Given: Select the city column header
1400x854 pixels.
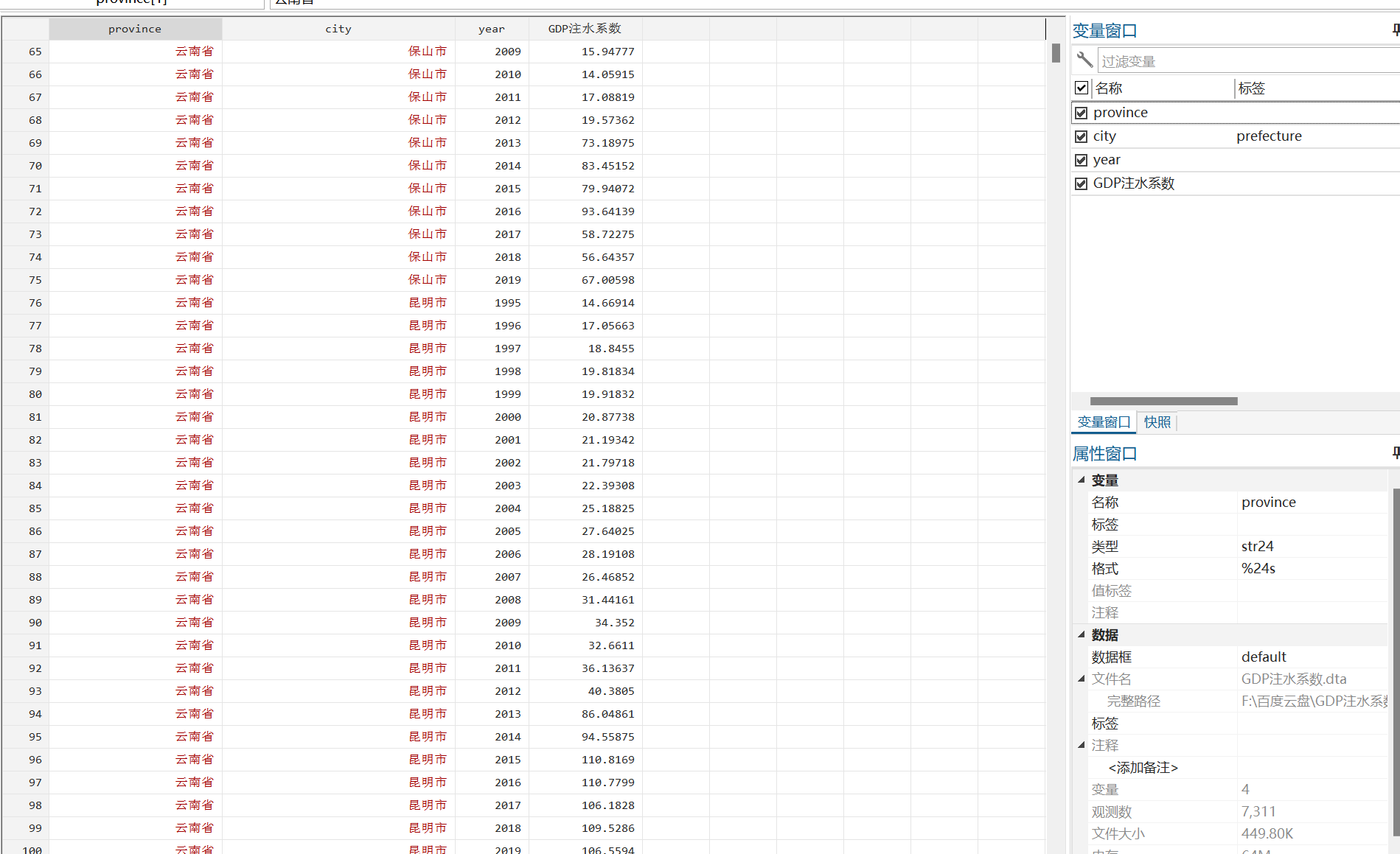Looking at the screenshot, I should [x=338, y=29].
